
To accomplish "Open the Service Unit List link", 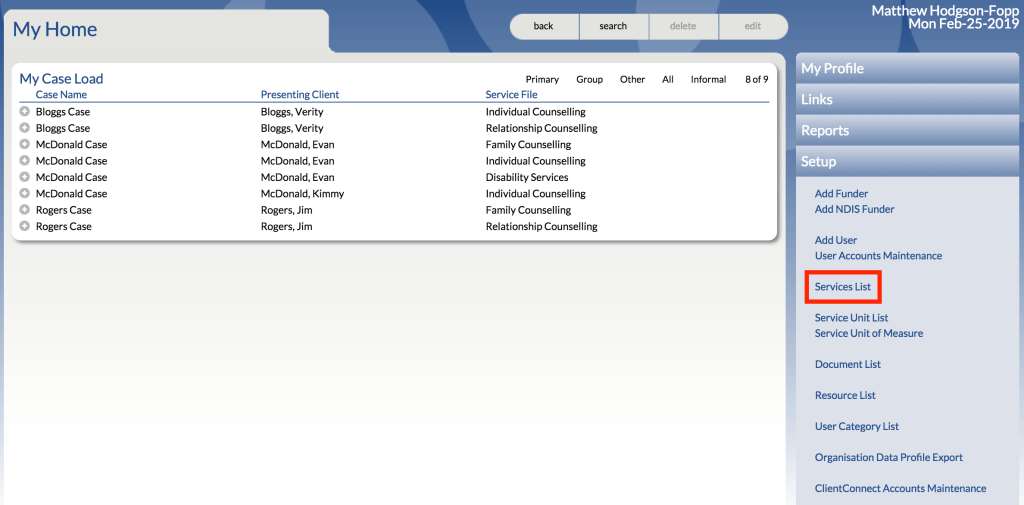I will click(852, 318).
